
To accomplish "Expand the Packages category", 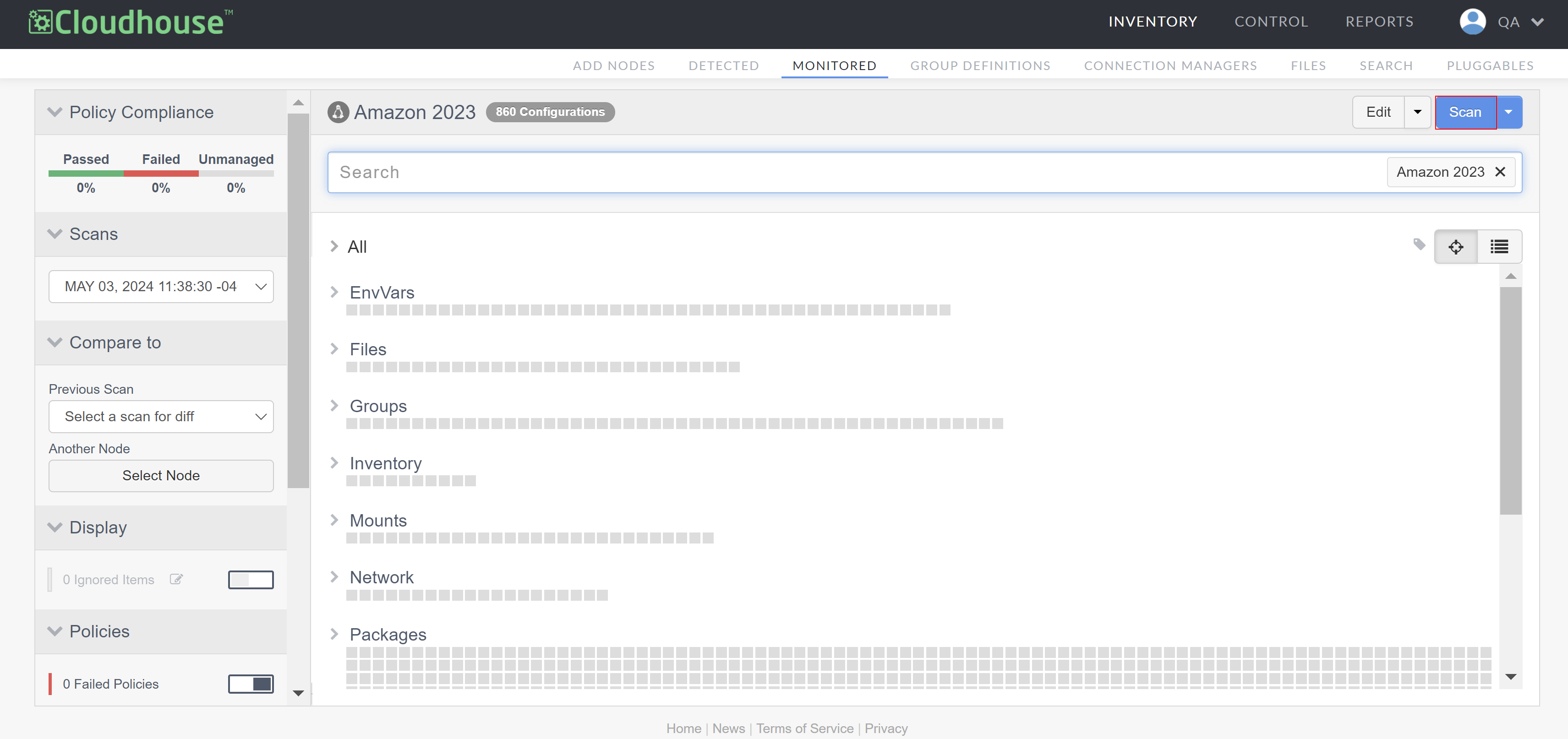I will [x=334, y=634].
